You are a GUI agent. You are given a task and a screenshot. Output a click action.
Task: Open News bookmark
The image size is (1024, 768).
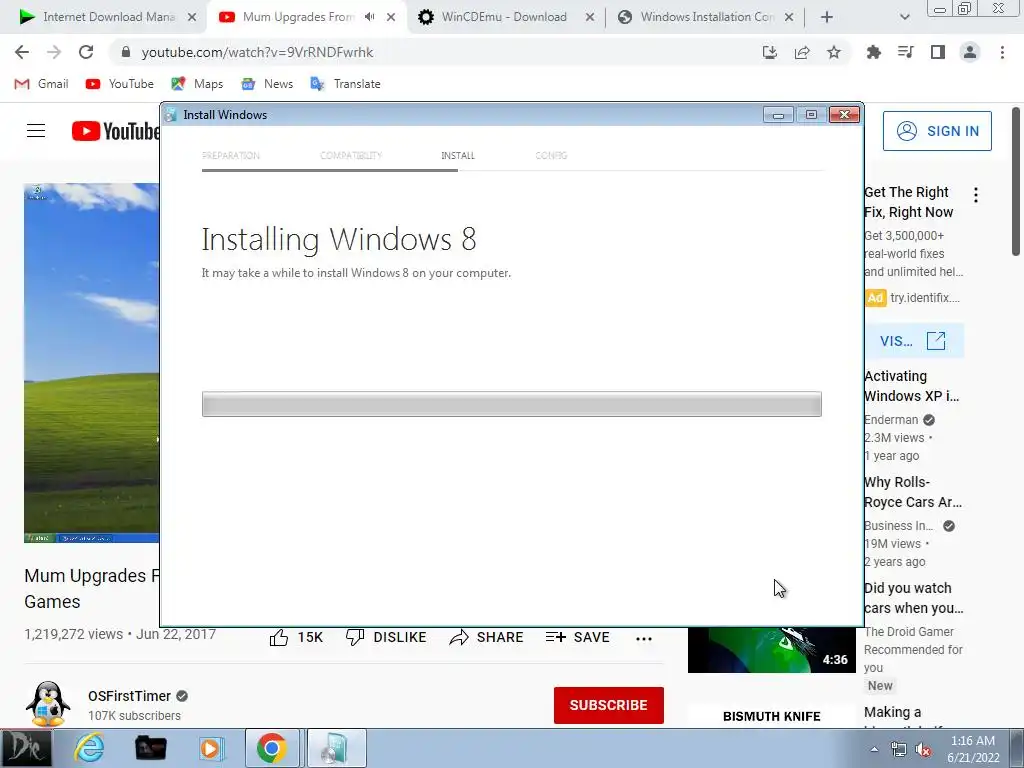pos(267,84)
